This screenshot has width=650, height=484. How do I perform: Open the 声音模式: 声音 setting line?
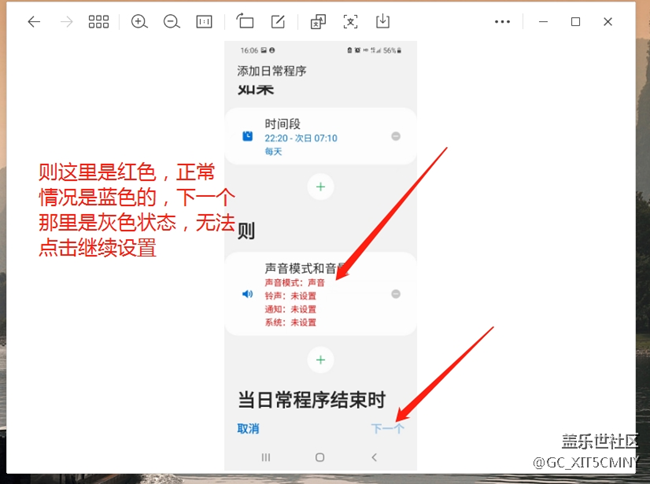click(x=295, y=283)
